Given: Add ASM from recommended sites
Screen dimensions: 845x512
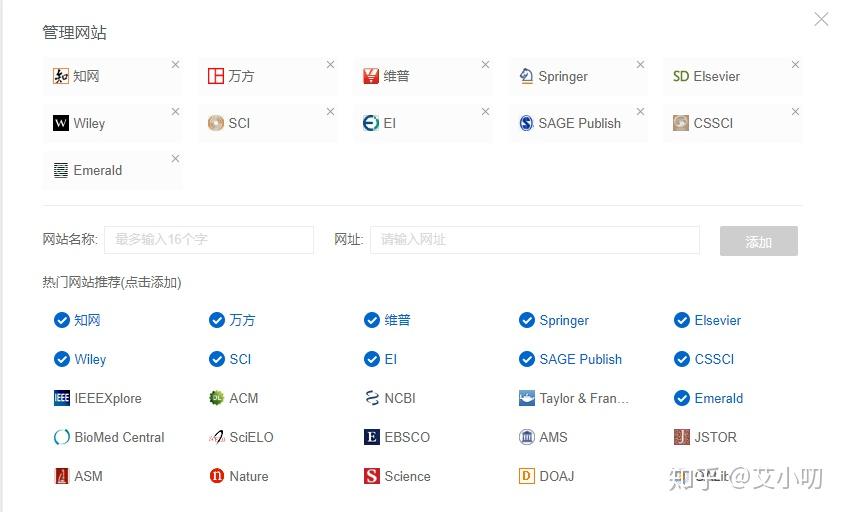Looking at the screenshot, I should 78,476.
